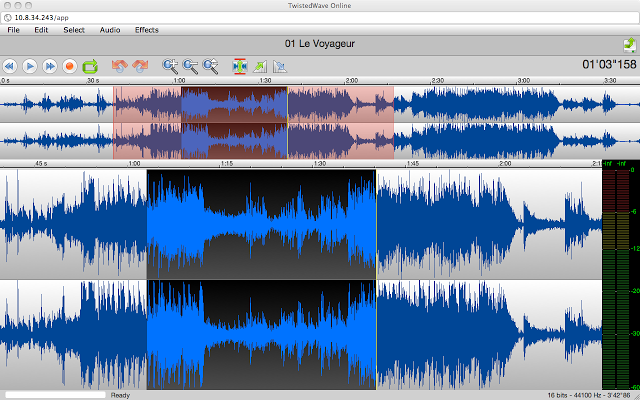Viewport: 640px width, 400px height.
Task: Open the File menu
Action: pyautogui.click(x=14, y=30)
